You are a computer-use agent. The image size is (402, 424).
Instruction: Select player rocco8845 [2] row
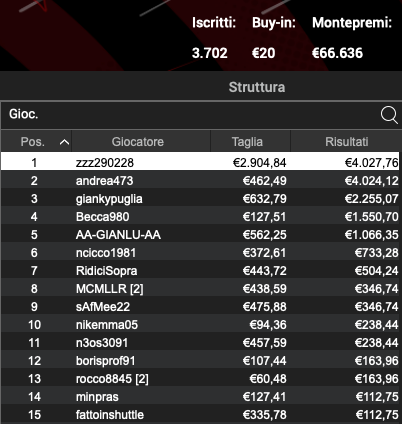coord(200,379)
